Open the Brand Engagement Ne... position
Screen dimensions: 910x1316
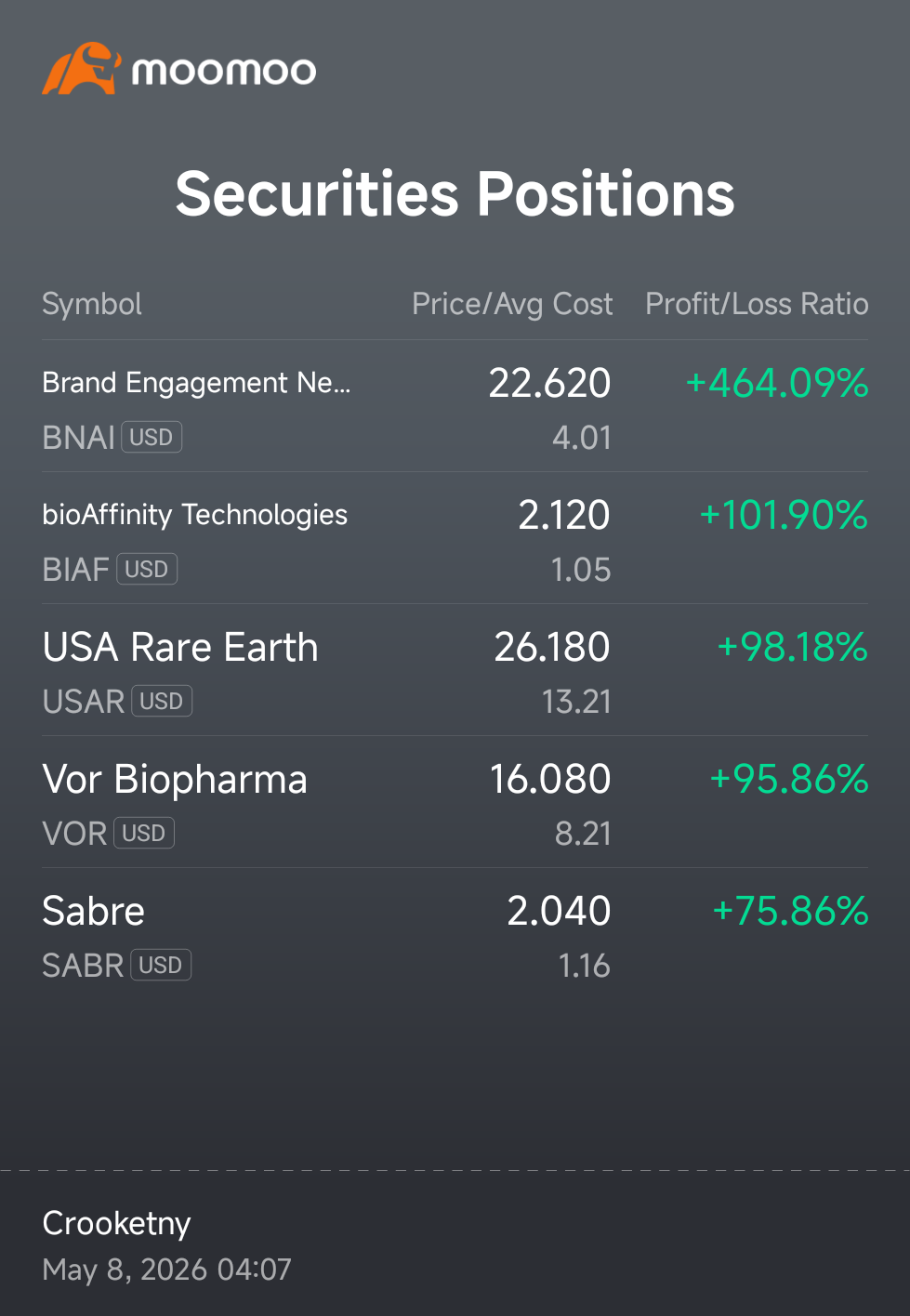coord(455,406)
